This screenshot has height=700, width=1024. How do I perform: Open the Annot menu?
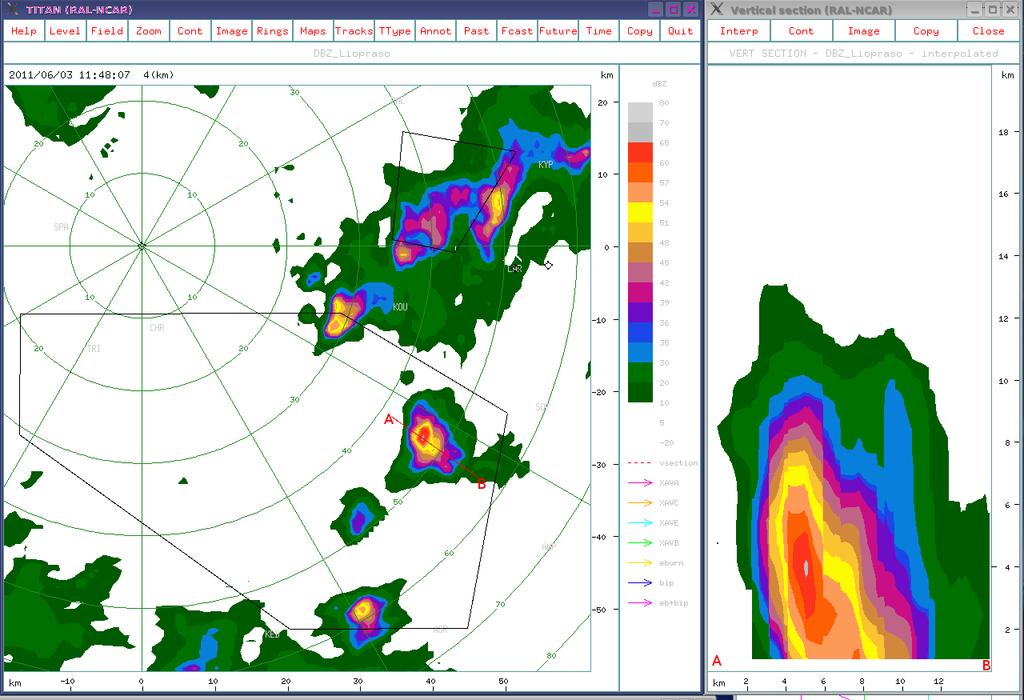436,31
